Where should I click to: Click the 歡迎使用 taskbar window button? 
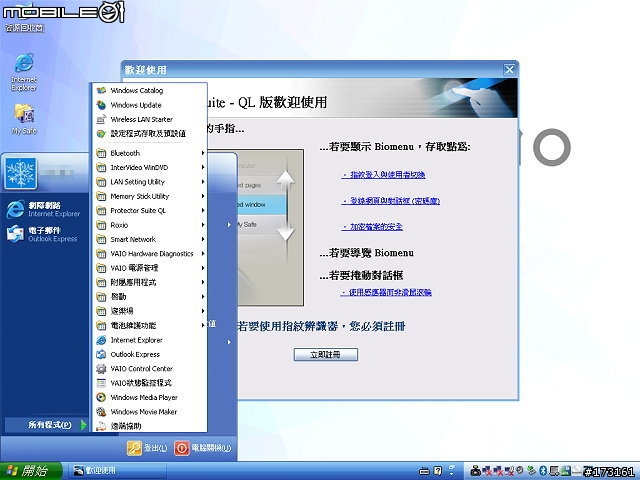tap(118, 471)
